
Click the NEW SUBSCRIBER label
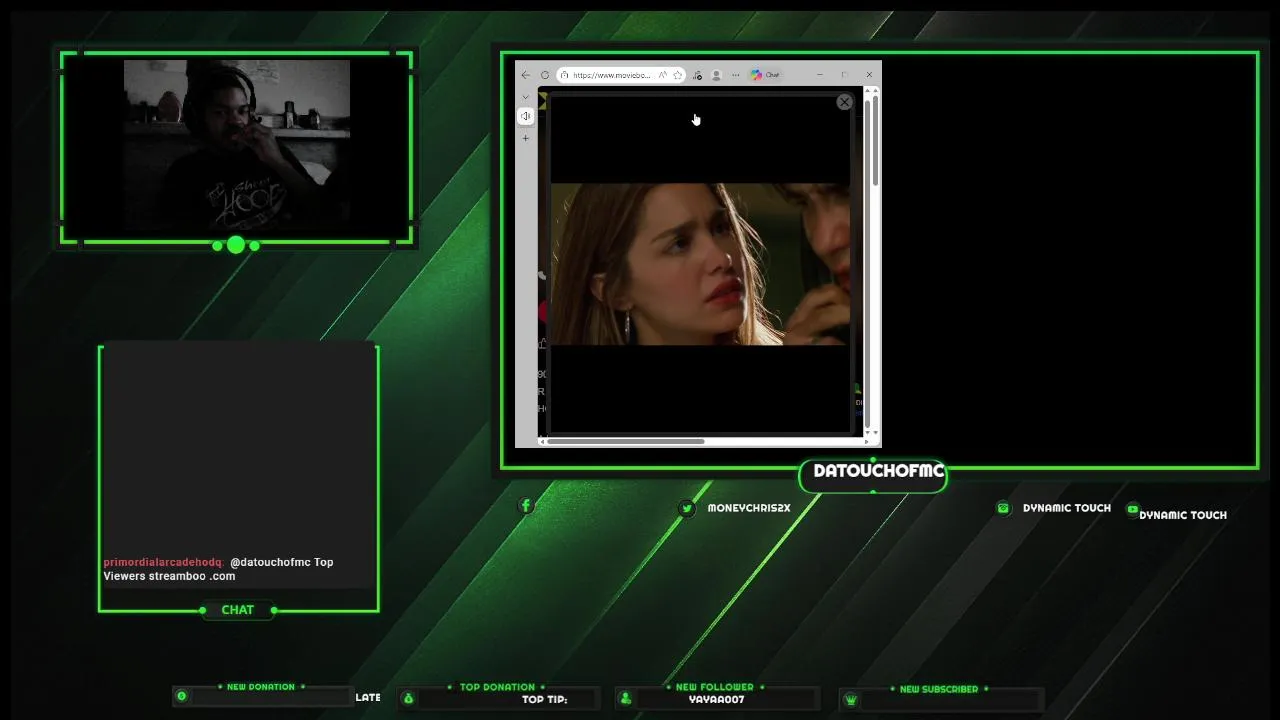(939, 689)
